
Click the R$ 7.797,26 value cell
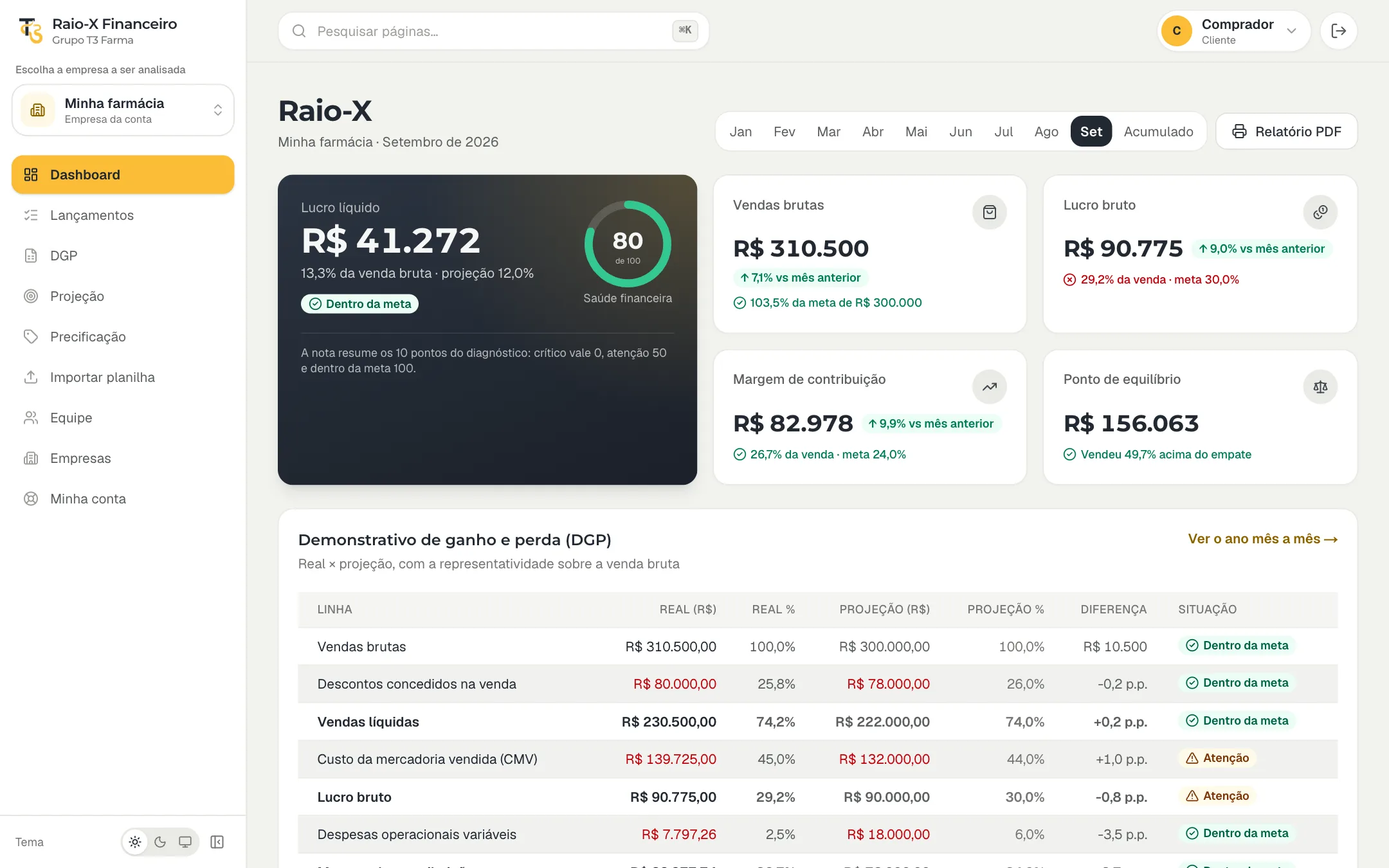(x=678, y=835)
